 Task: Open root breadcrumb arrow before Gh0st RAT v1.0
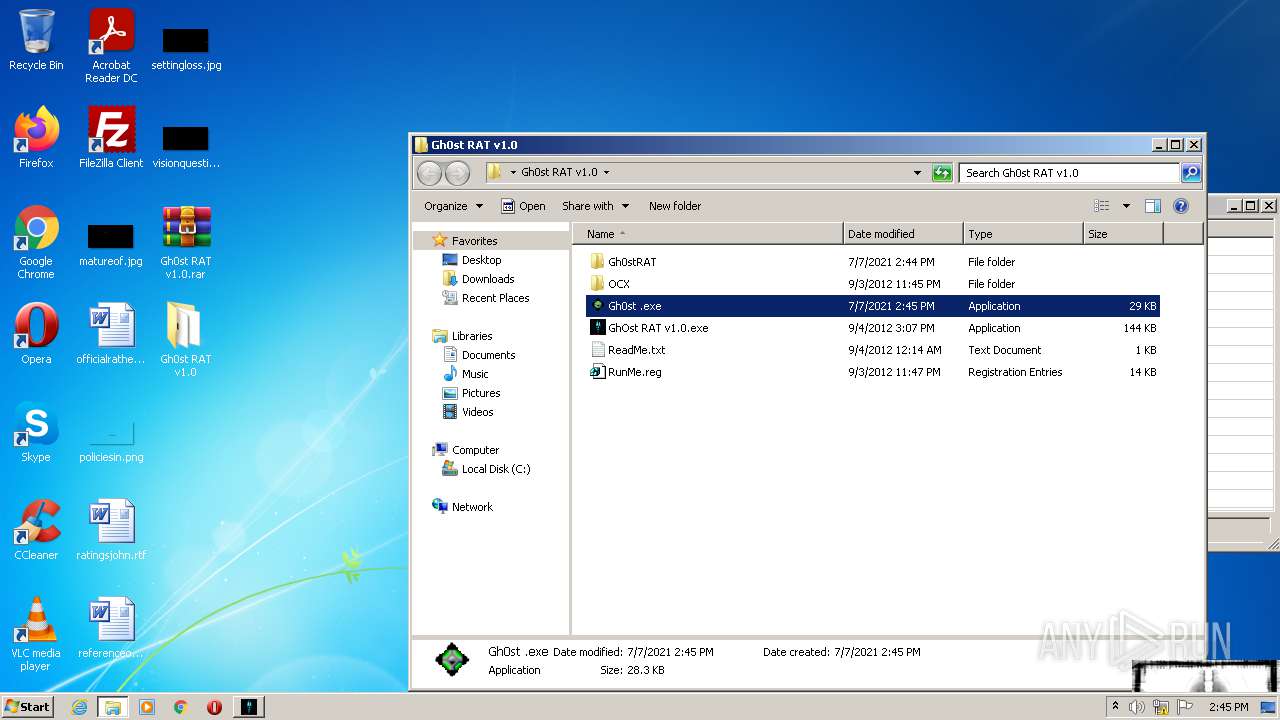coord(514,172)
